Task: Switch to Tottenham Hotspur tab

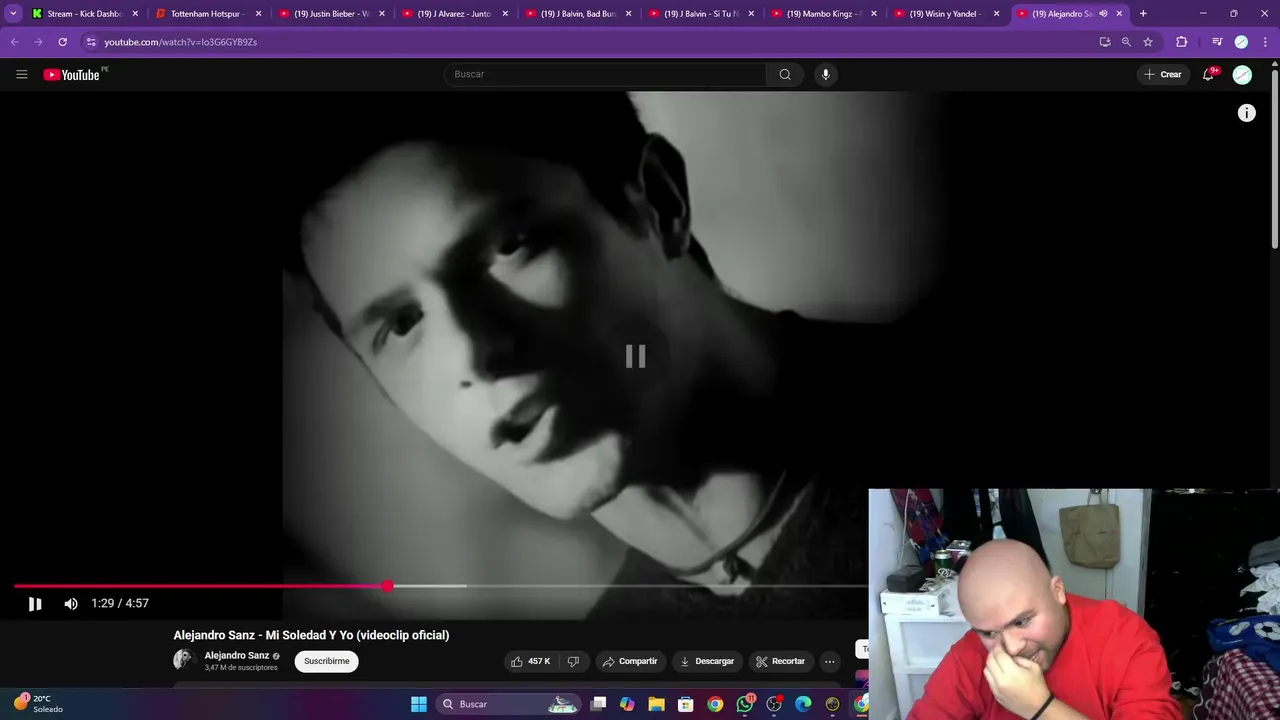Action: point(207,14)
